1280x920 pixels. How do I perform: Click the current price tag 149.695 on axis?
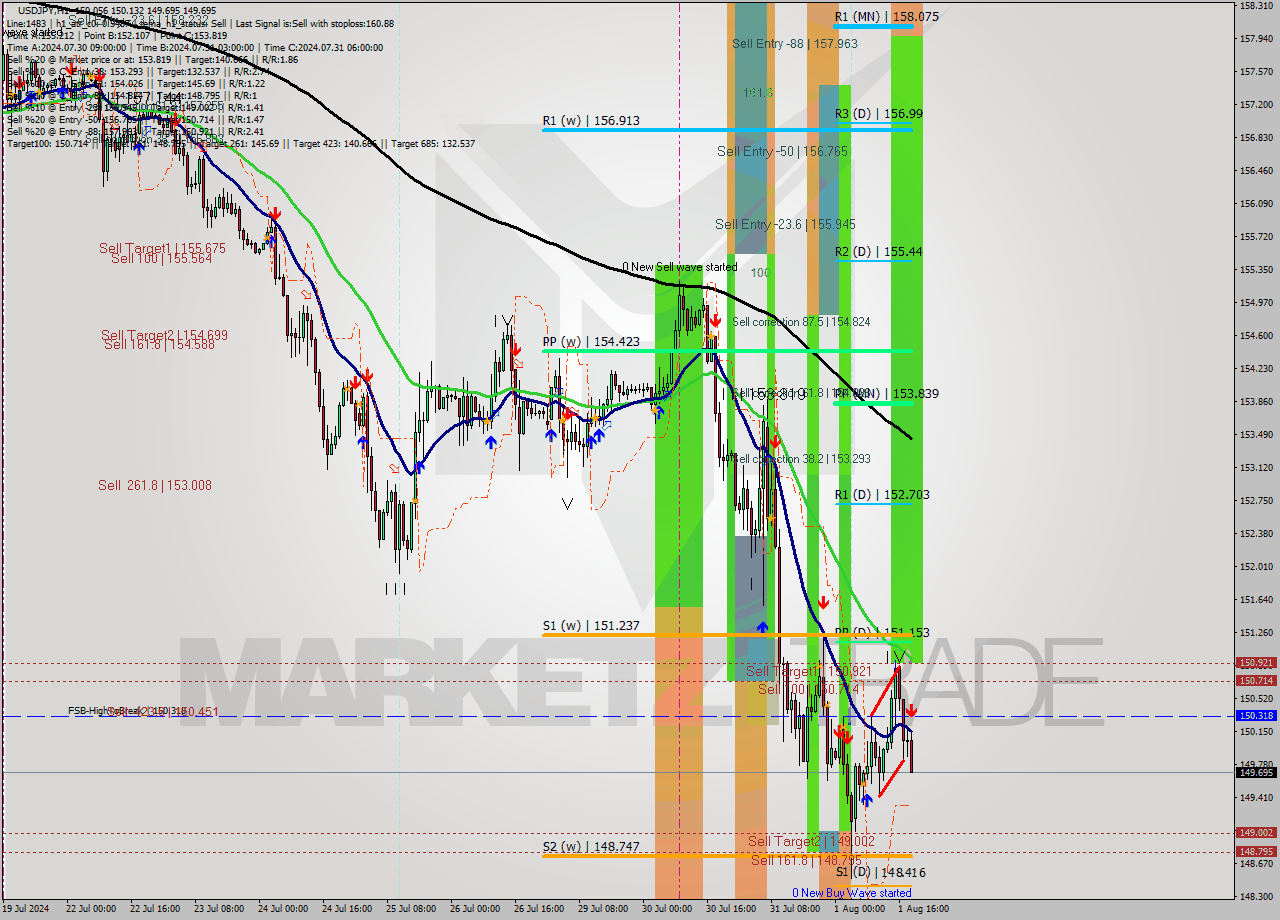[x=1257, y=773]
